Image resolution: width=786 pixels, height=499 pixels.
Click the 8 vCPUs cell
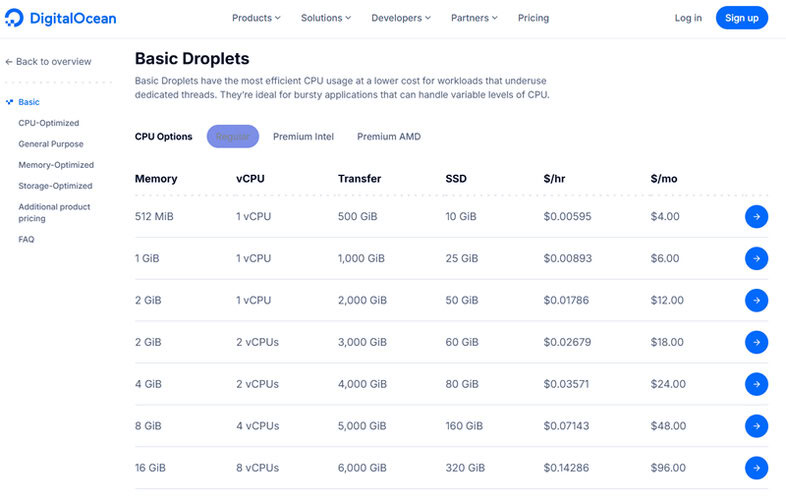point(257,468)
